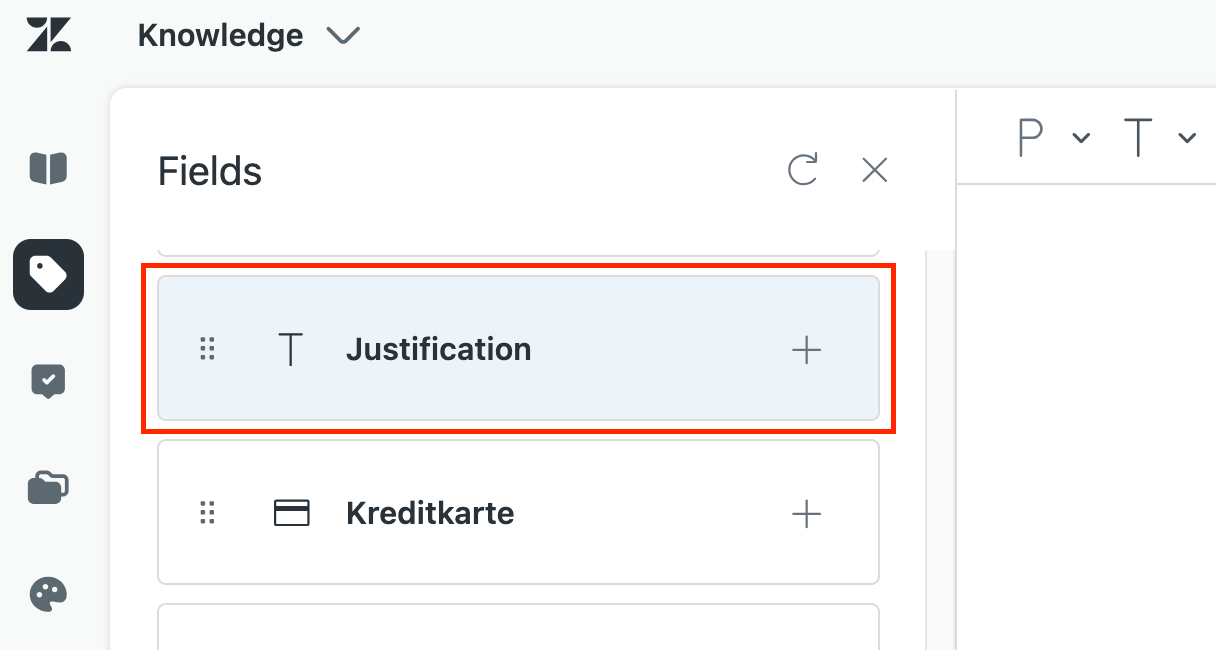Open the checkmark speech bubble sidebar icon
1216x650 pixels.
coord(48,381)
